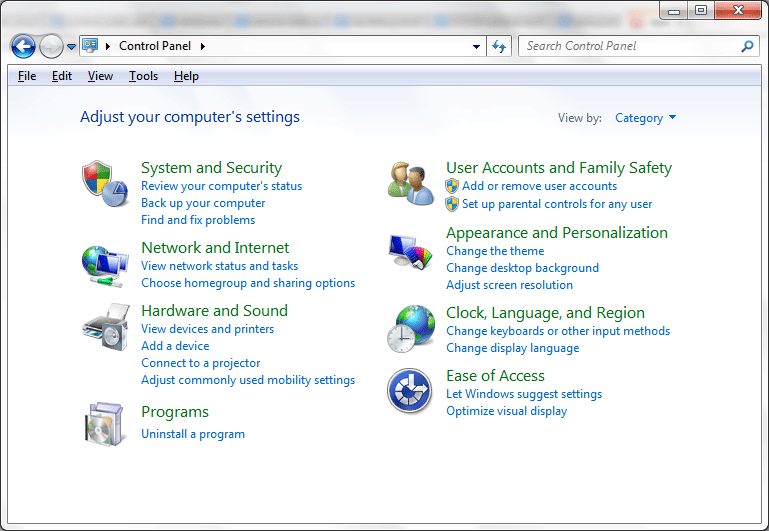Click the Appearance and Personalization monitor icon
769x531 pixels.
(410, 251)
